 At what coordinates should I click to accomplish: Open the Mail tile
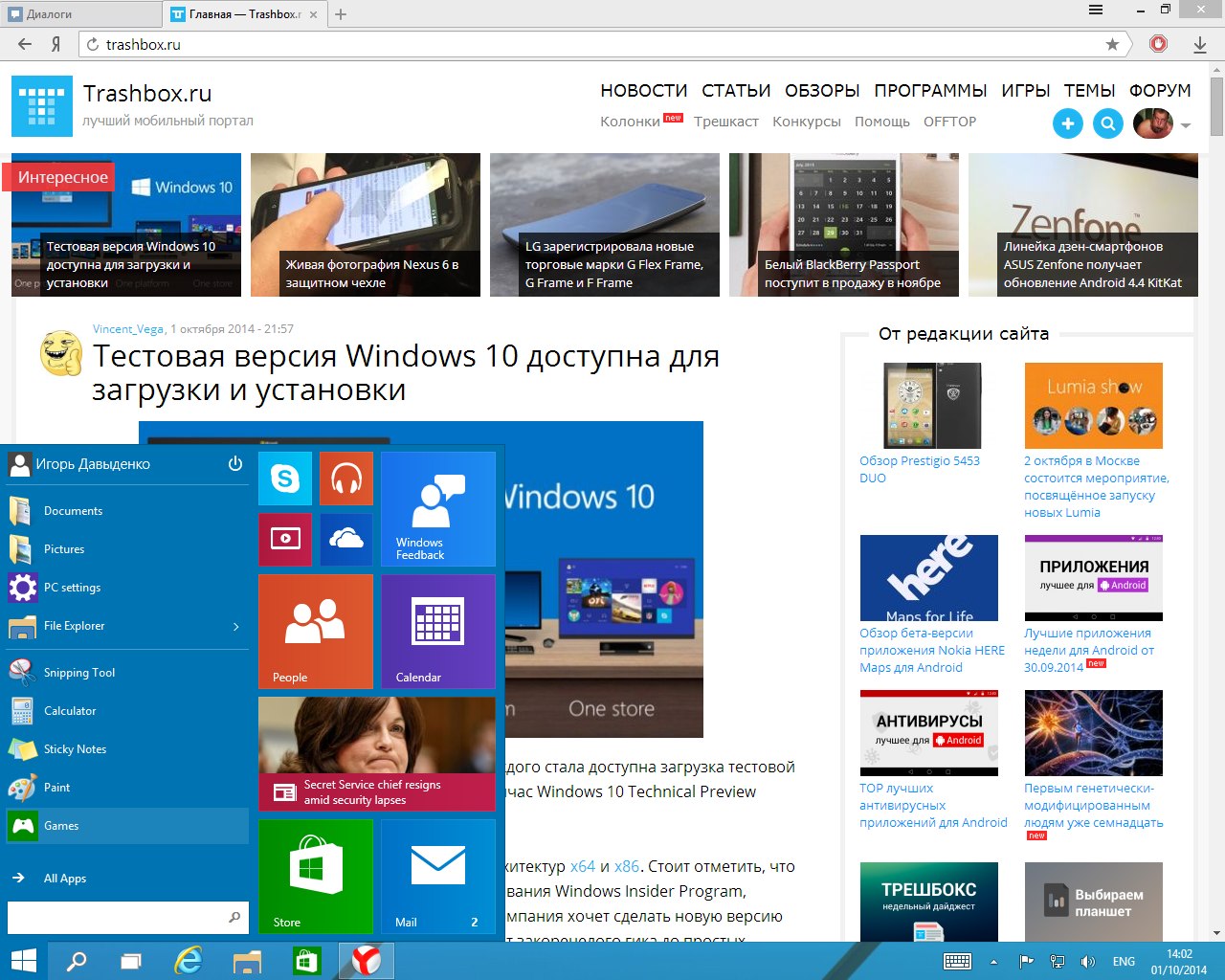(438, 877)
